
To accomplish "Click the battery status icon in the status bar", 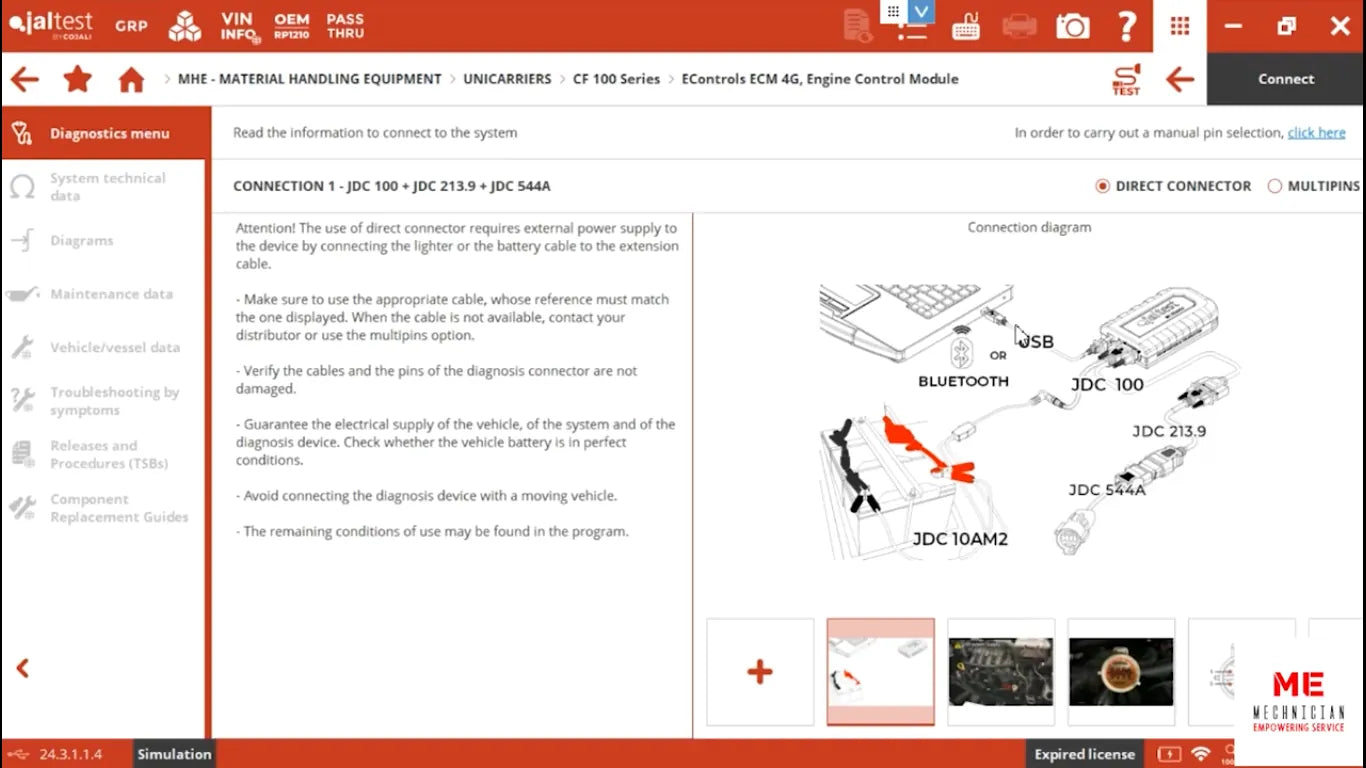I will pyautogui.click(x=1169, y=754).
